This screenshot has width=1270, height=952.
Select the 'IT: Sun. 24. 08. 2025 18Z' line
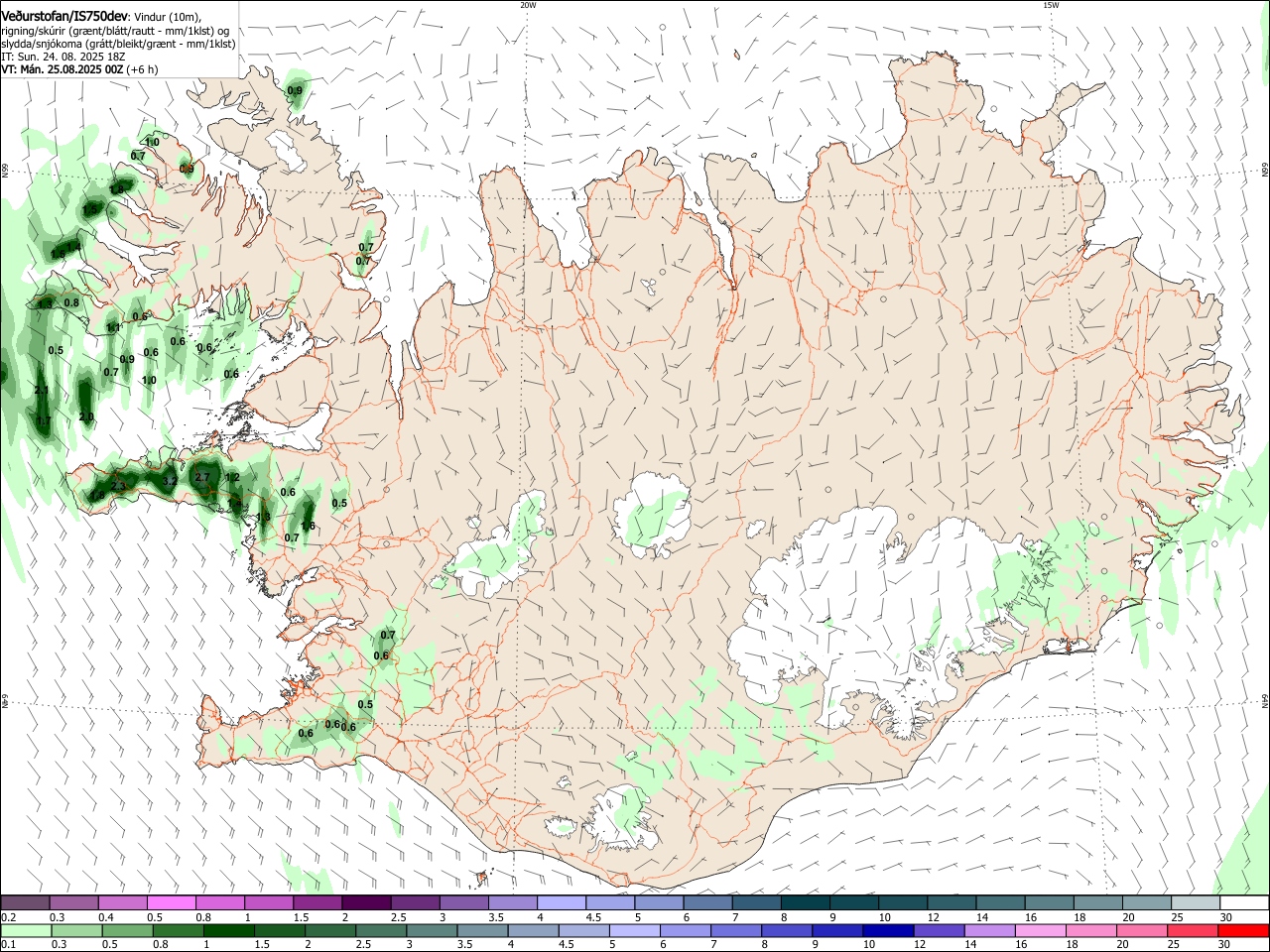[x=63, y=57]
